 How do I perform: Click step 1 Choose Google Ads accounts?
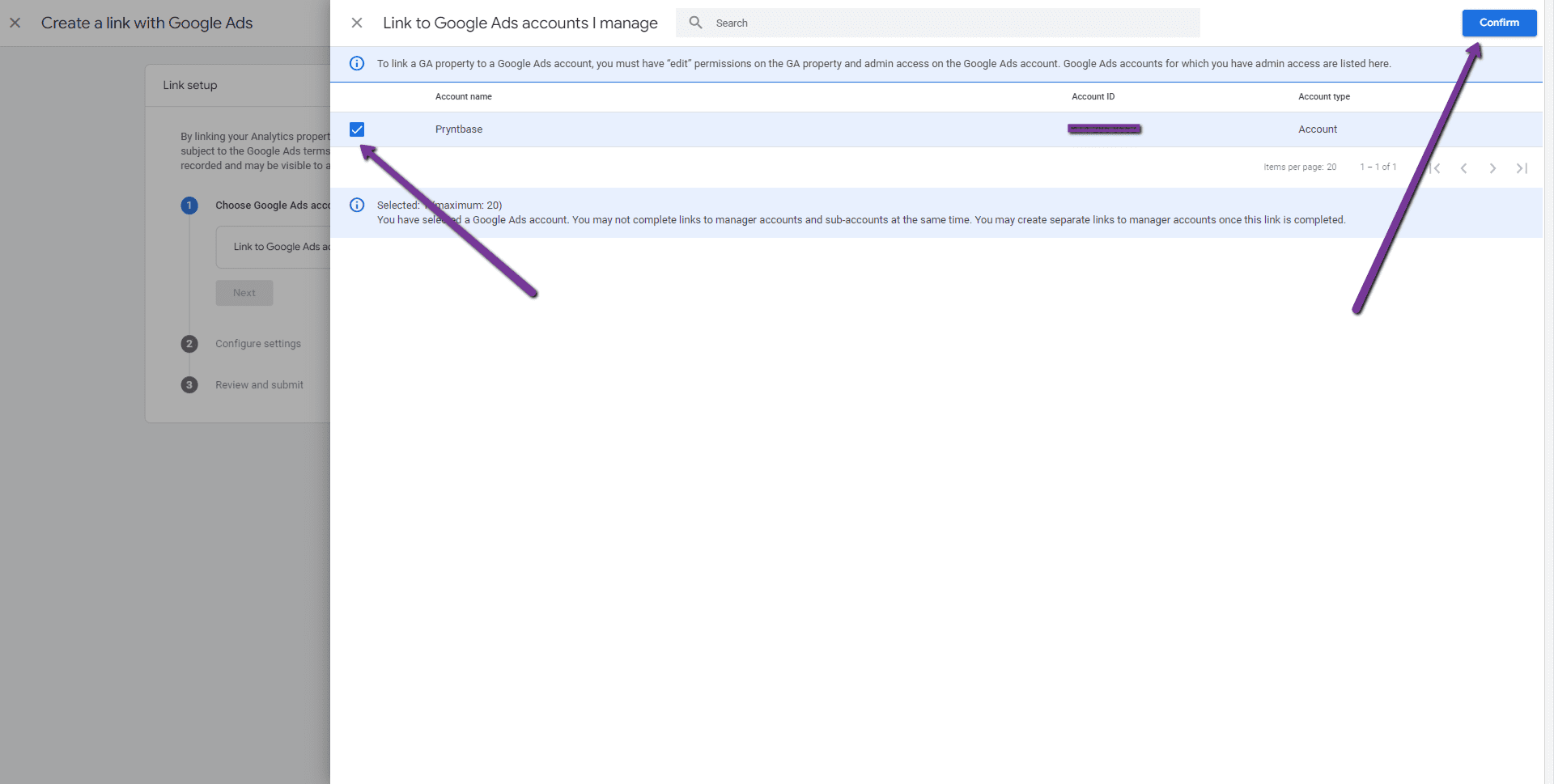pyautogui.click(x=273, y=206)
